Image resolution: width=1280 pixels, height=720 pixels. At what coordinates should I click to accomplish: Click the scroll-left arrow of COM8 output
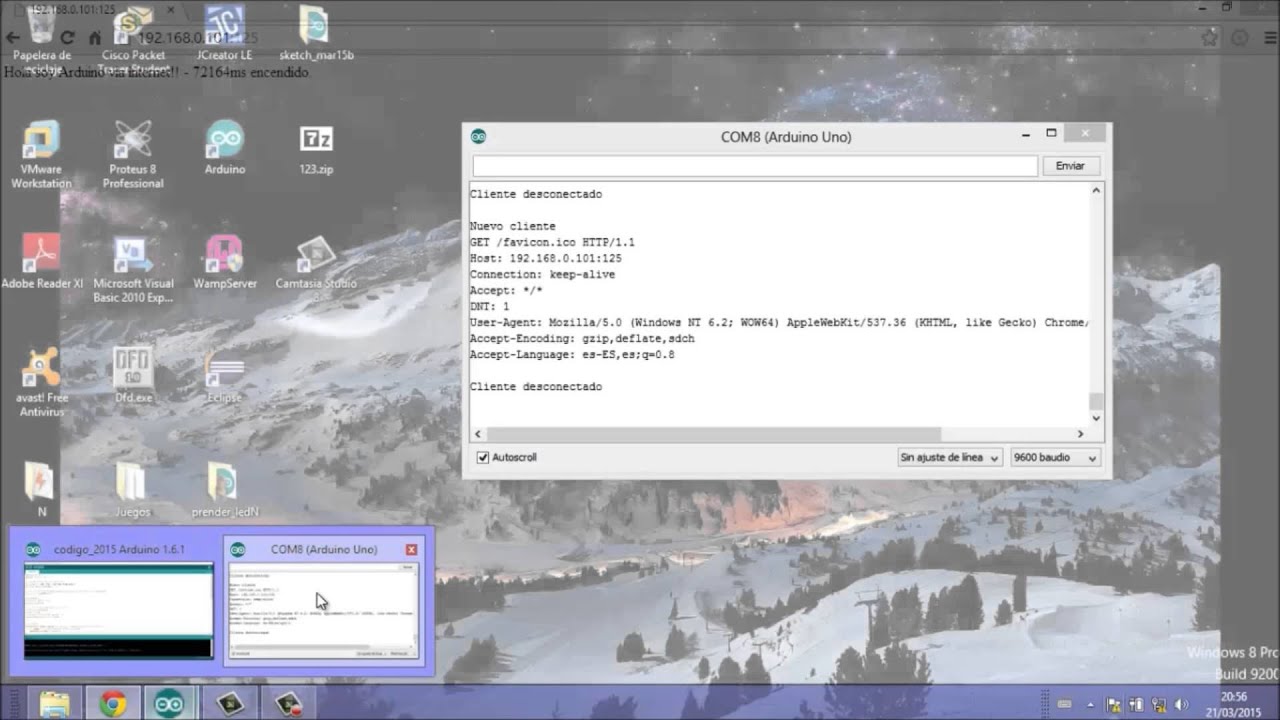click(478, 434)
